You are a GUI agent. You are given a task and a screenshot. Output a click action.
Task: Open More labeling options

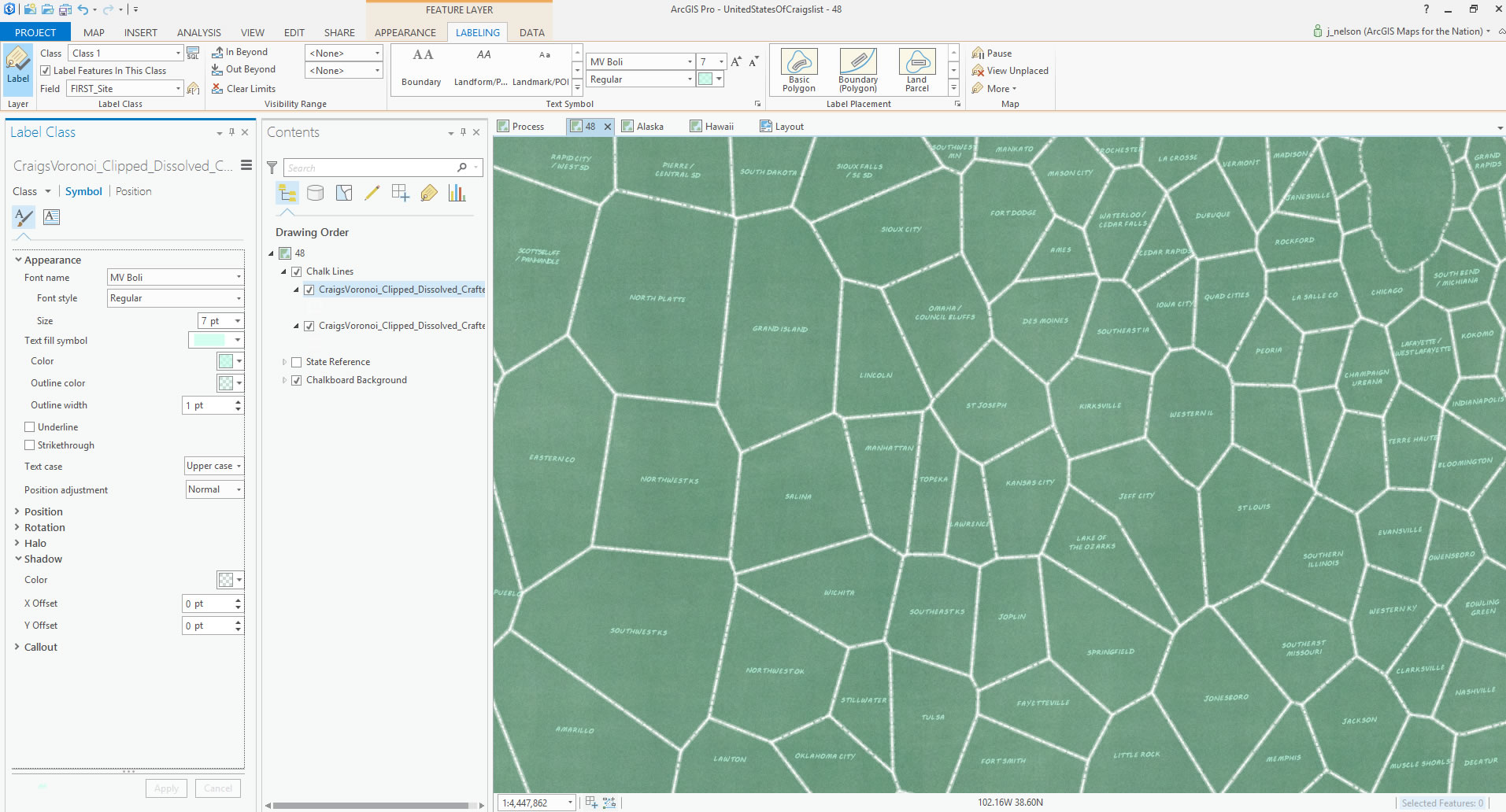tap(997, 89)
